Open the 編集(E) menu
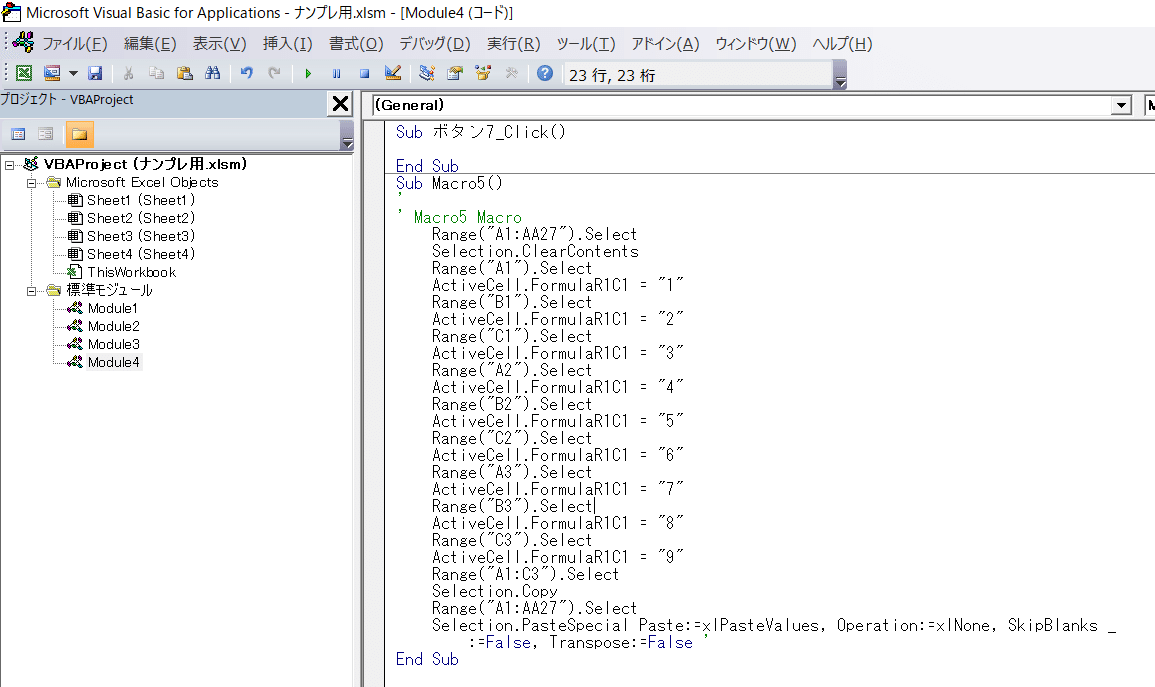The height and width of the screenshot is (687, 1155). [150, 43]
